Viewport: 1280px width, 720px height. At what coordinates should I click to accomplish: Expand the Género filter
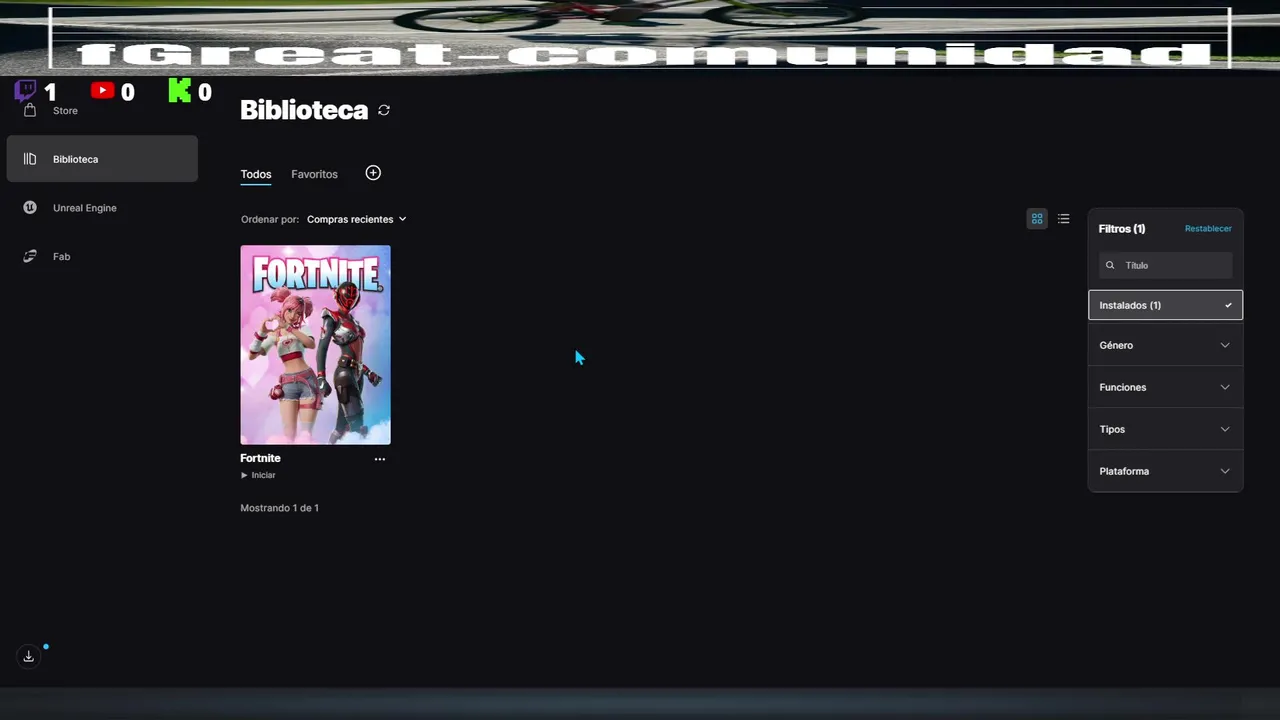coord(1165,345)
